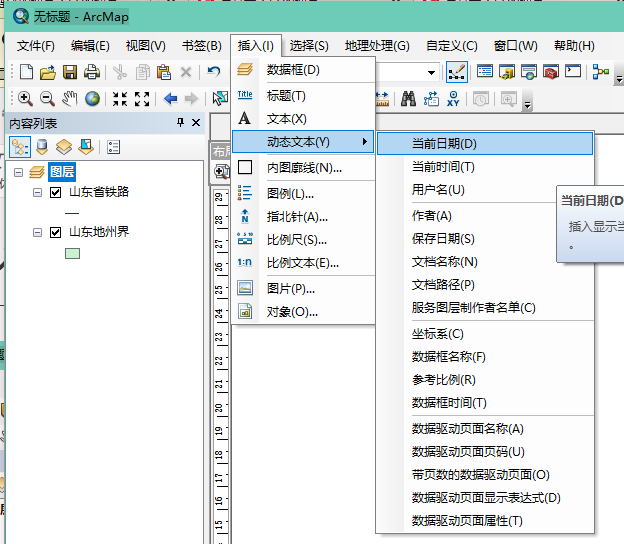Open the contents list Options icon
The image size is (624, 544).
point(113,147)
